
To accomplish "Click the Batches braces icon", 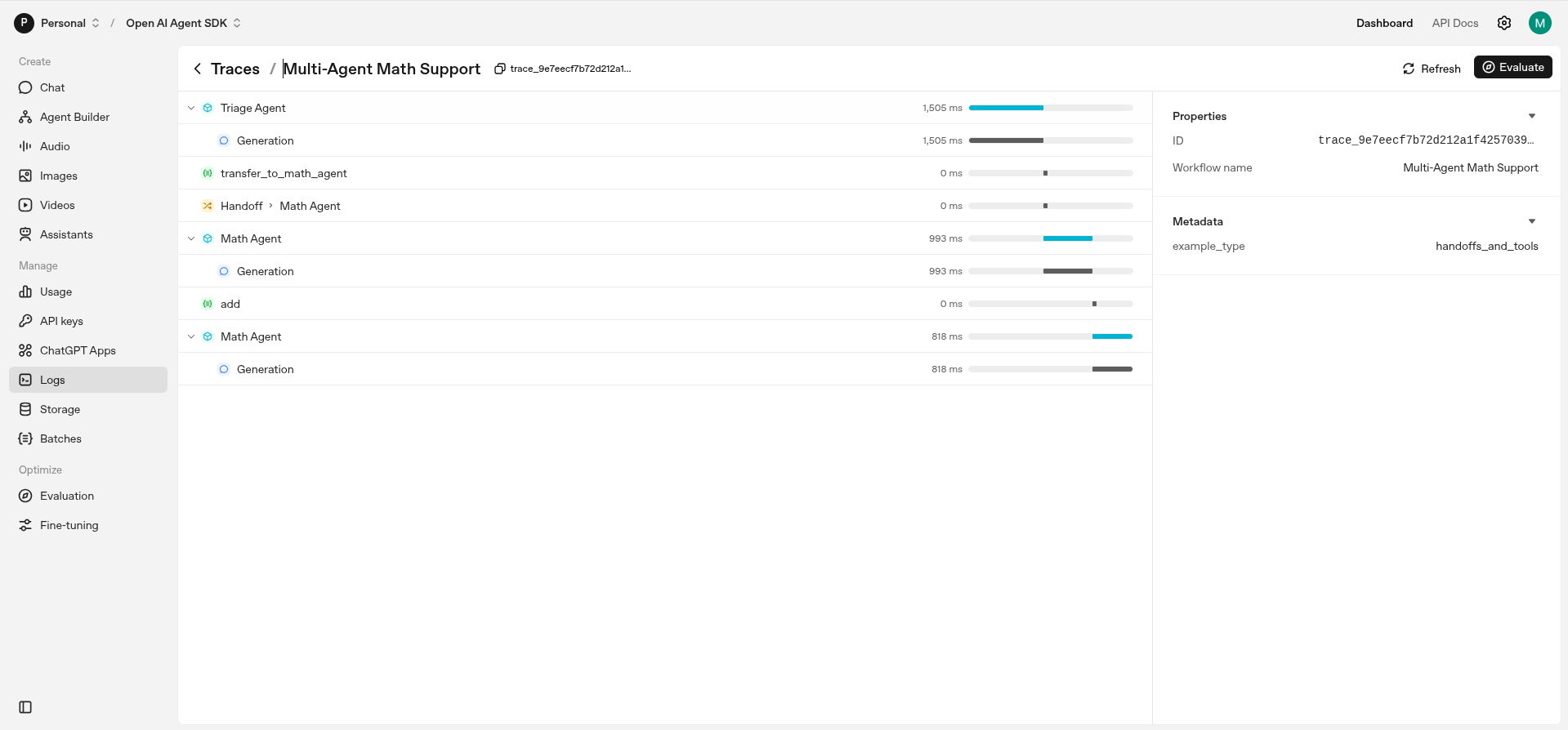I will [x=25, y=438].
